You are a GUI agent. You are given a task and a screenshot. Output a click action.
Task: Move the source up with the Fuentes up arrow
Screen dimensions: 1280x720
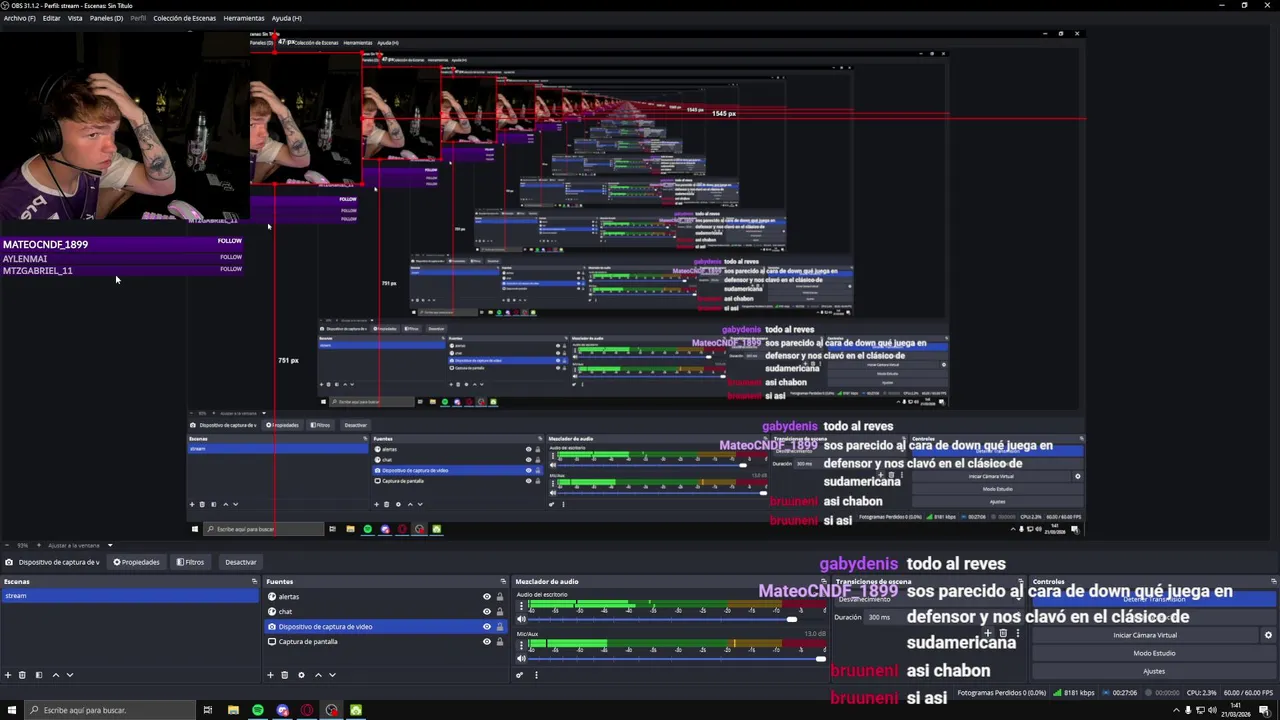tap(318, 675)
